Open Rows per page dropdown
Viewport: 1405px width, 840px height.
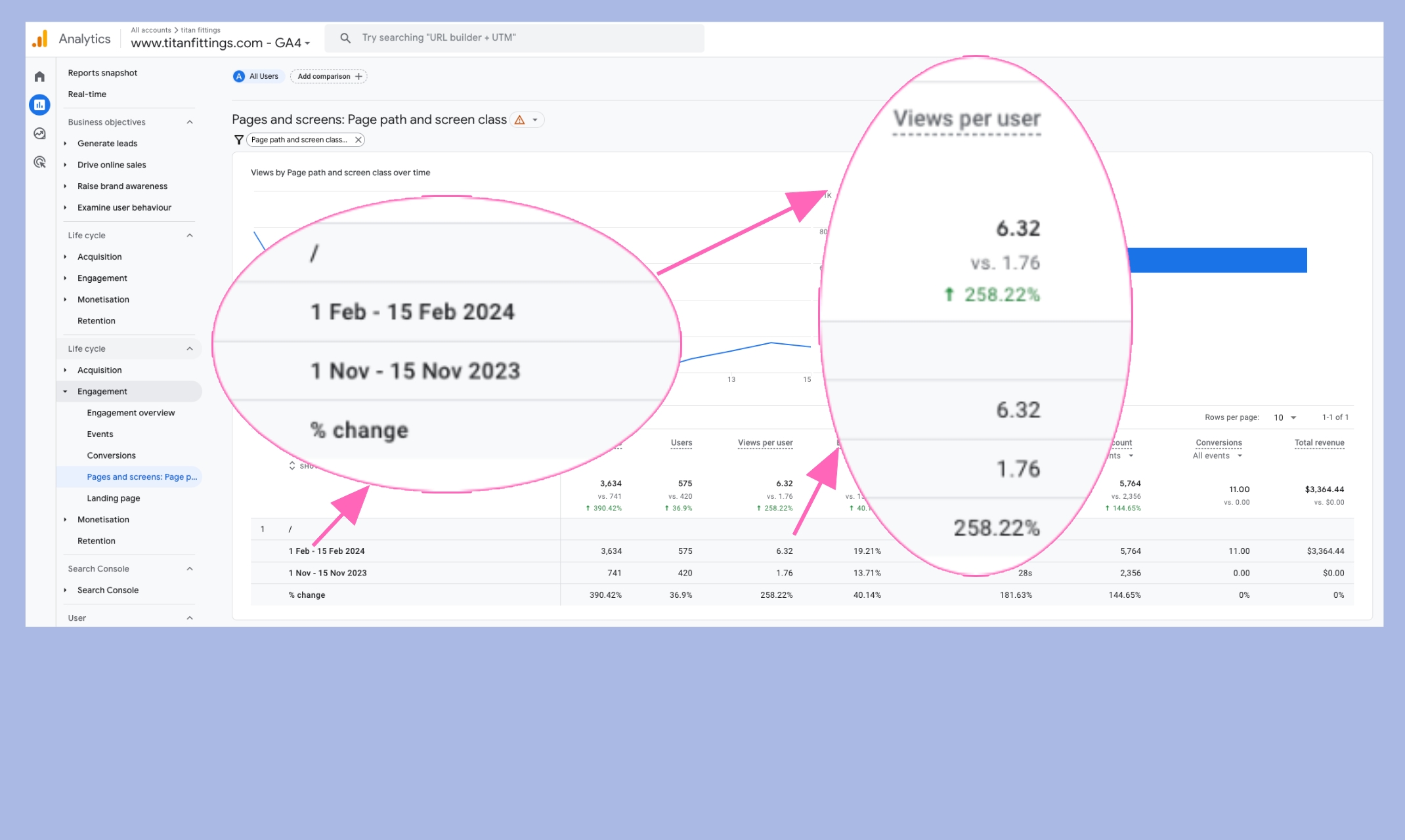point(1285,417)
